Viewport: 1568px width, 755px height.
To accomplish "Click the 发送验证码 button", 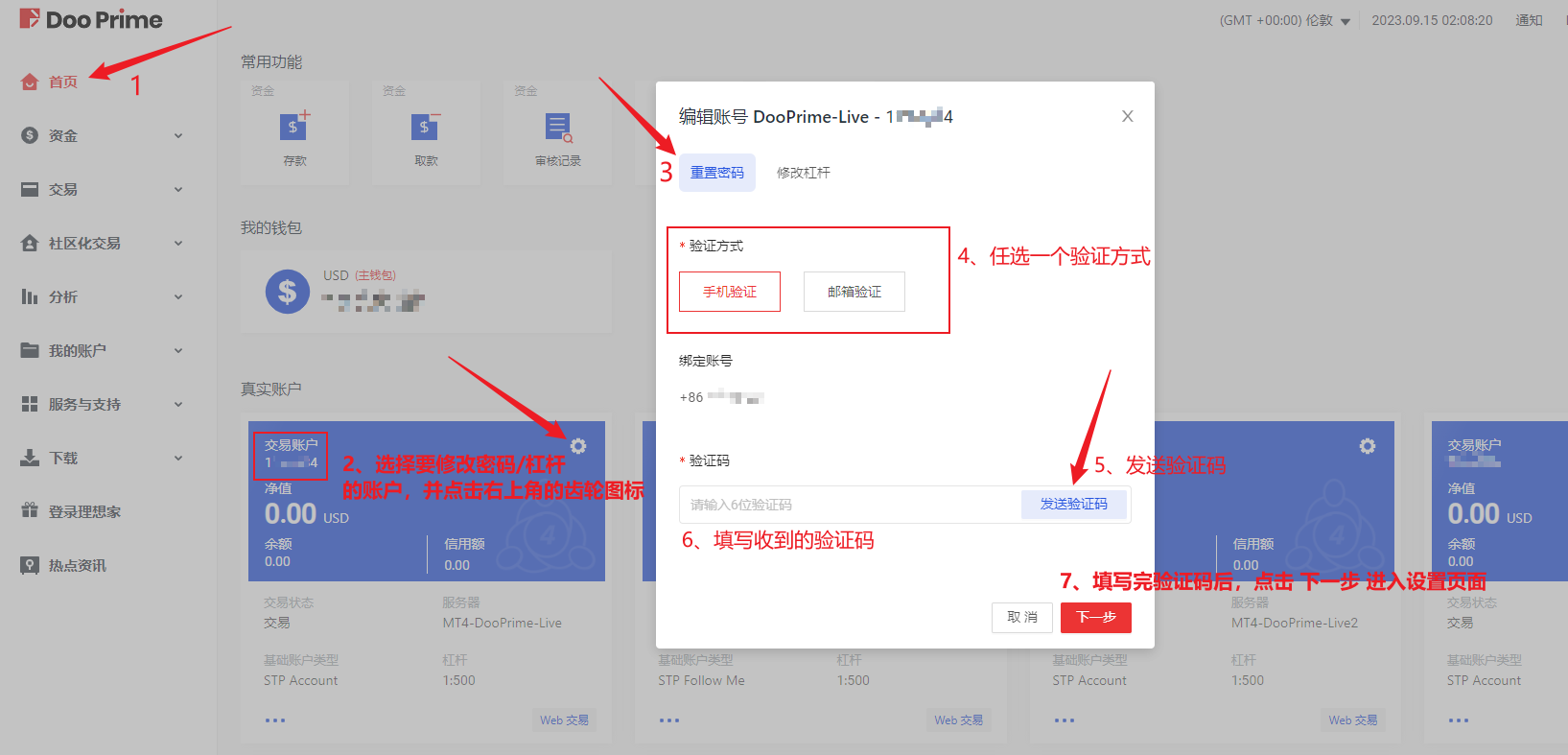I will point(1074,504).
